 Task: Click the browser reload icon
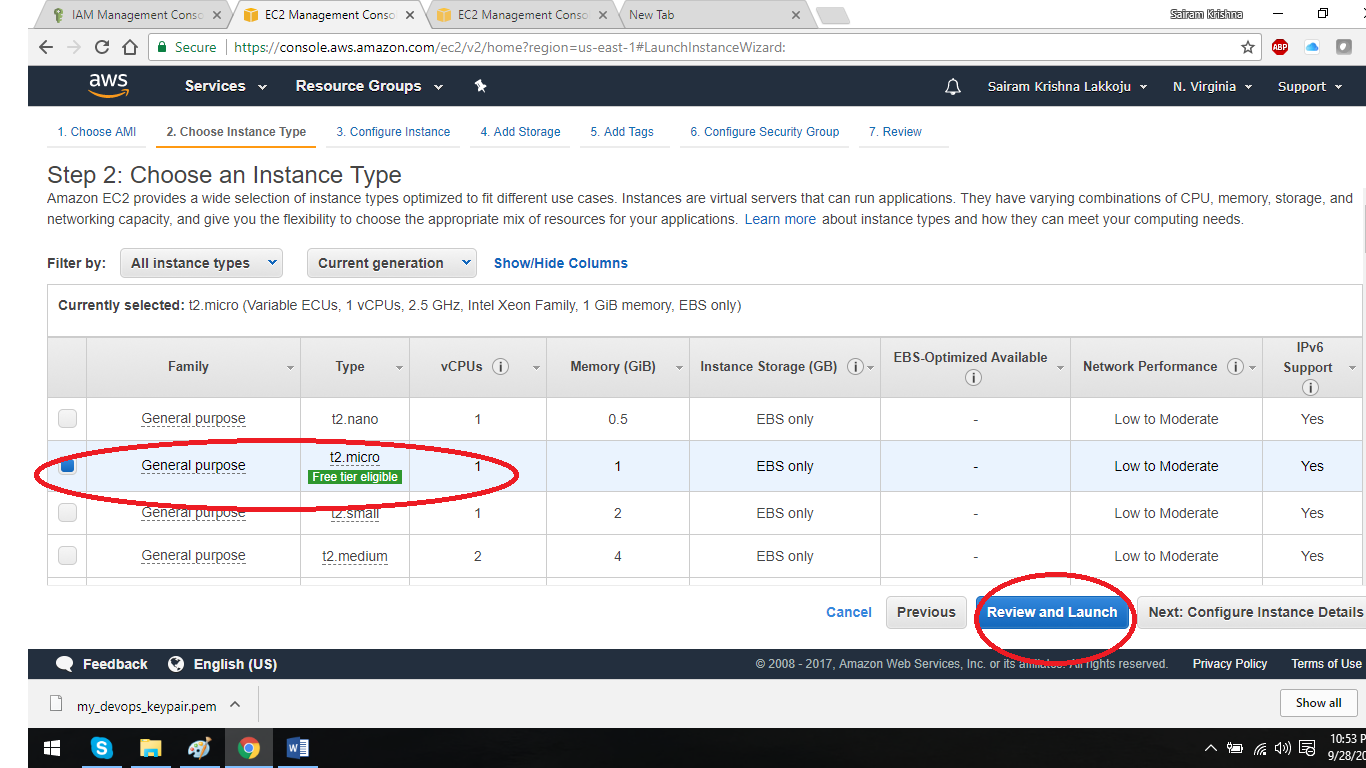click(102, 47)
